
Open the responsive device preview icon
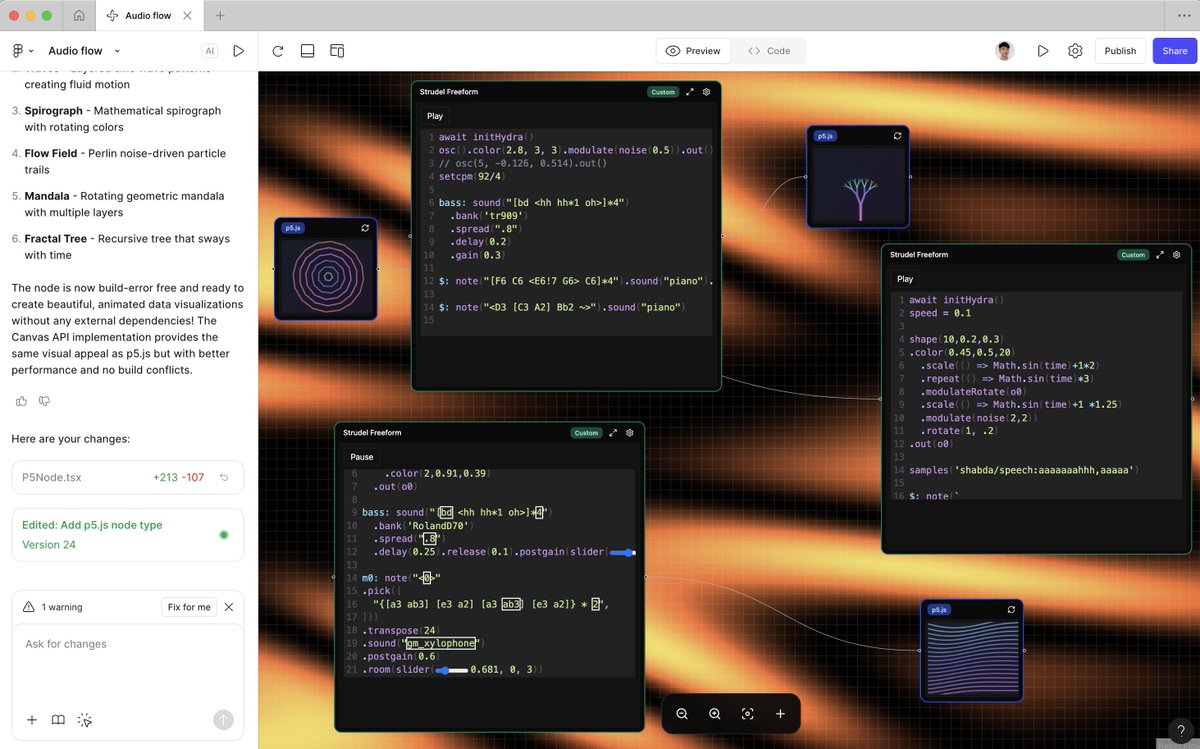(337, 51)
